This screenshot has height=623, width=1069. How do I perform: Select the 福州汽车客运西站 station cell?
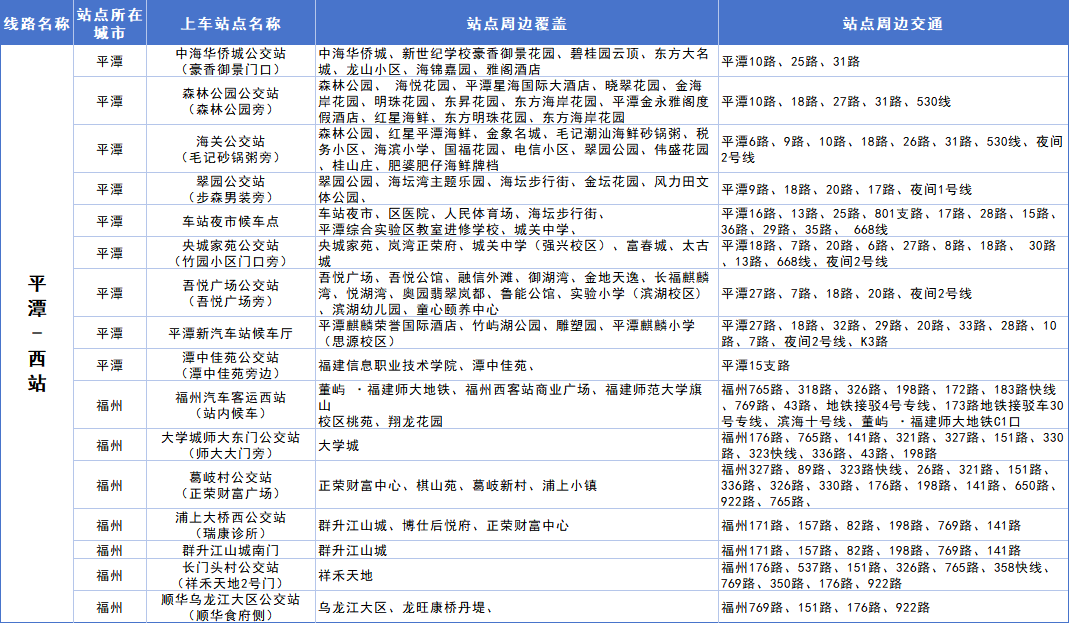click(x=231, y=405)
